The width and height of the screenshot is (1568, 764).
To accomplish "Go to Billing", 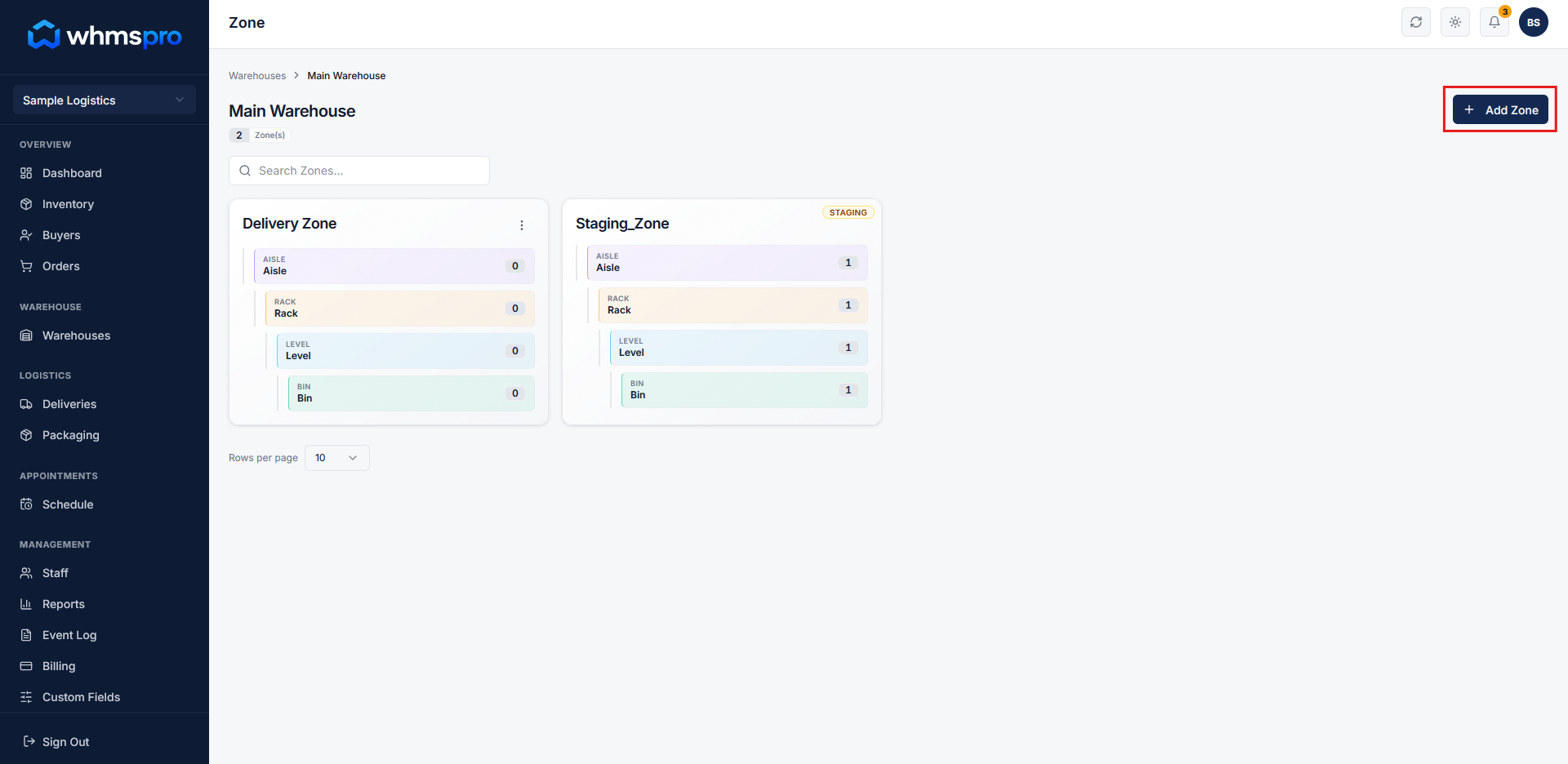I will pos(59,666).
